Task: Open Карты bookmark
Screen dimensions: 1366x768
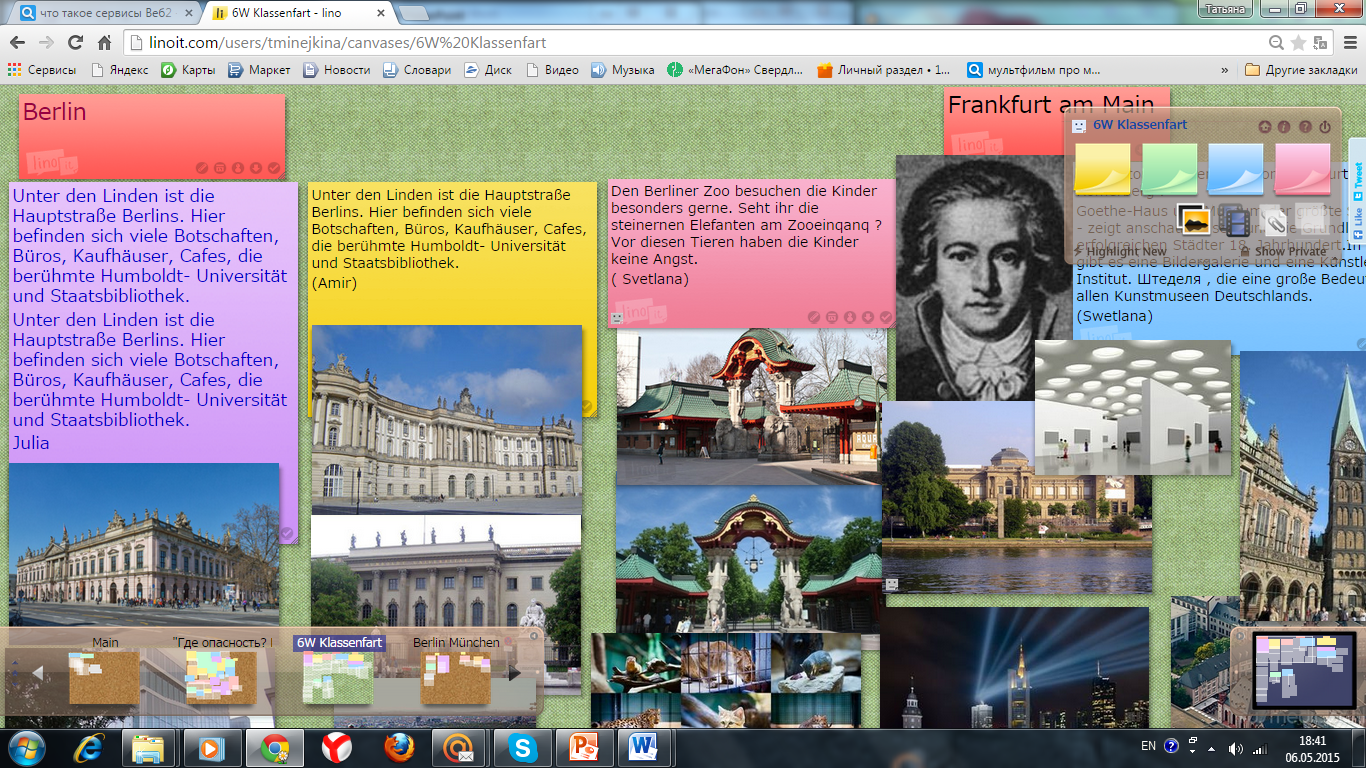Action: pos(189,70)
